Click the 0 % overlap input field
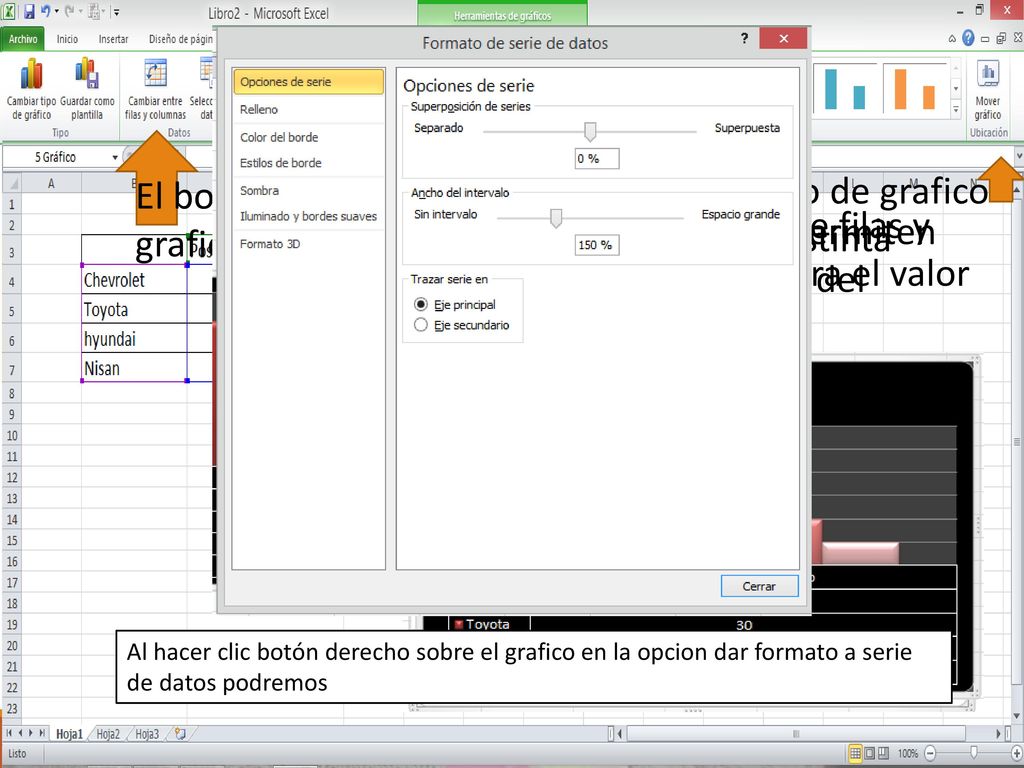Screen dimensions: 1024x768 click(x=597, y=158)
